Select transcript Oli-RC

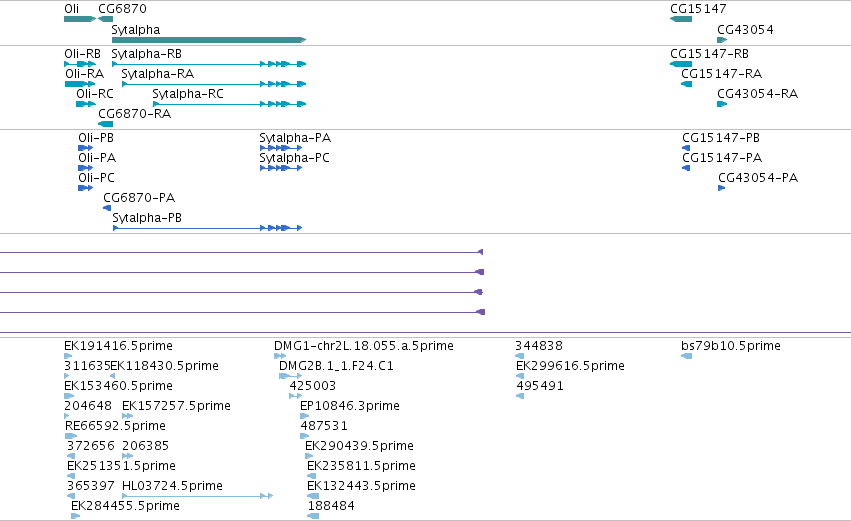point(86,104)
